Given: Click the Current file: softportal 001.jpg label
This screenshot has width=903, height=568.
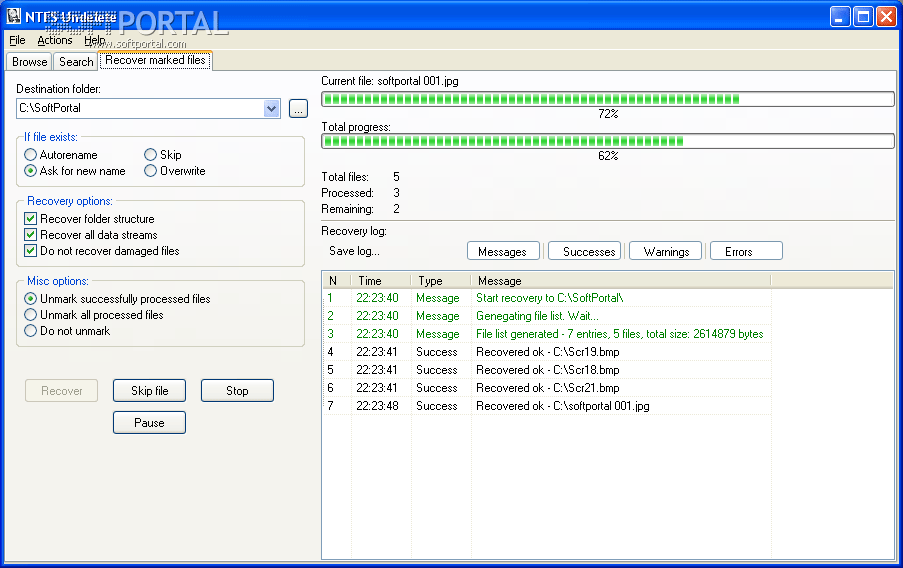Looking at the screenshot, I should pyautogui.click(x=390, y=81).
